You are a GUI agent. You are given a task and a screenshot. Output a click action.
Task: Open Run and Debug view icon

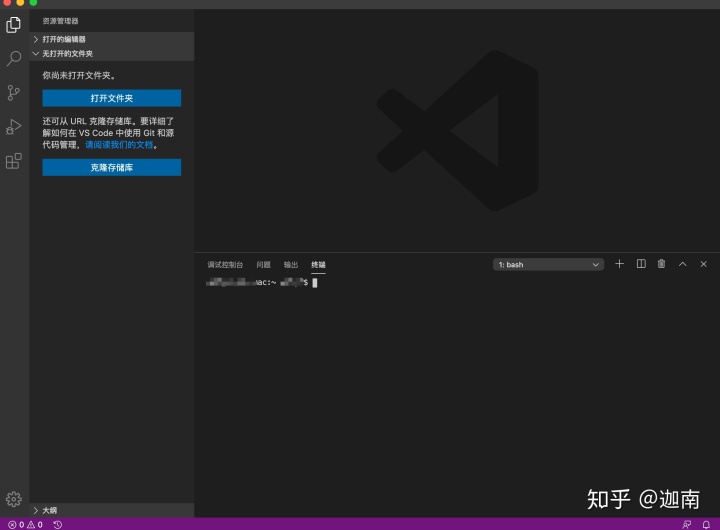point(14,127)
